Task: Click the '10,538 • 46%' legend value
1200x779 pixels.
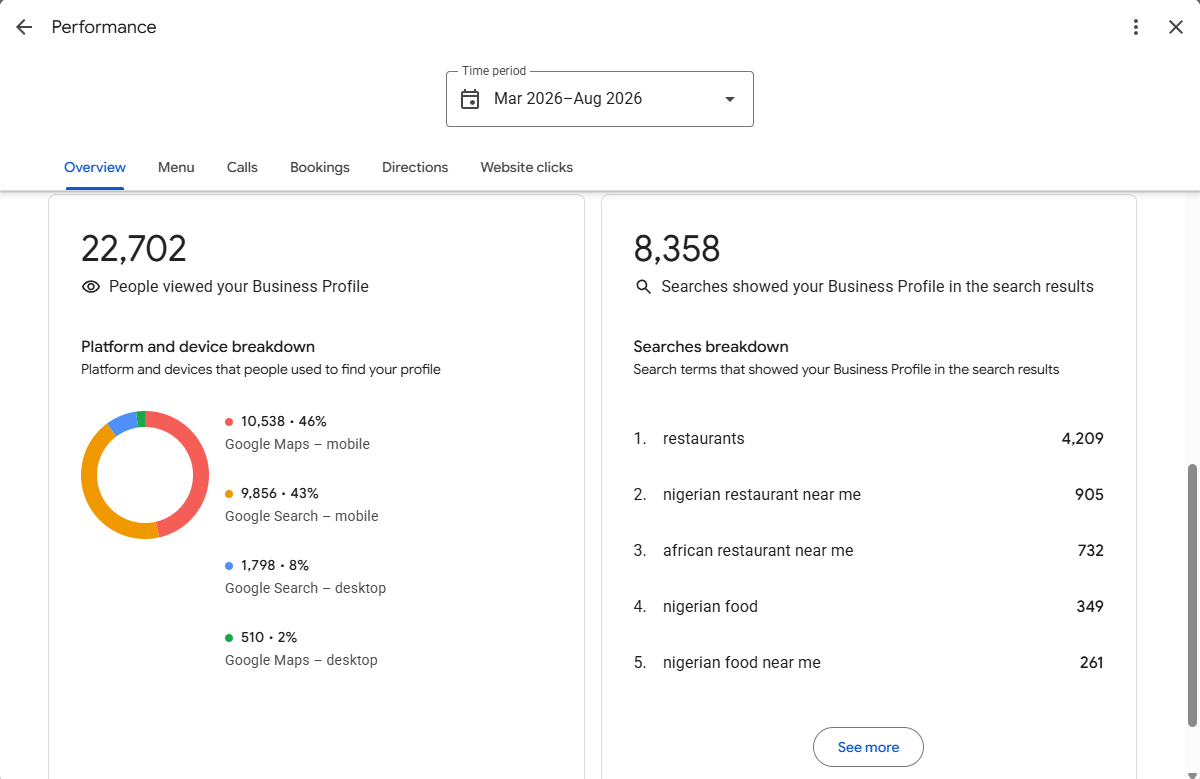Action: [284, 422]
